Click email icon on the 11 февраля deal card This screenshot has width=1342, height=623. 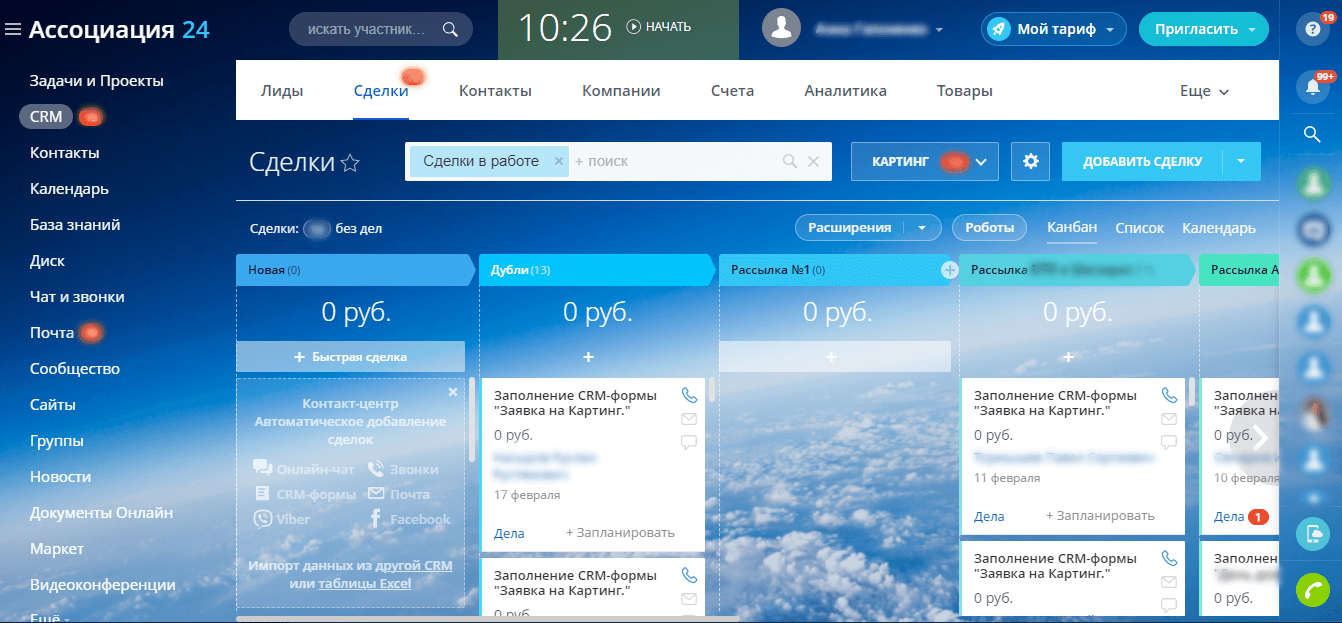[x=1169, y=419]
